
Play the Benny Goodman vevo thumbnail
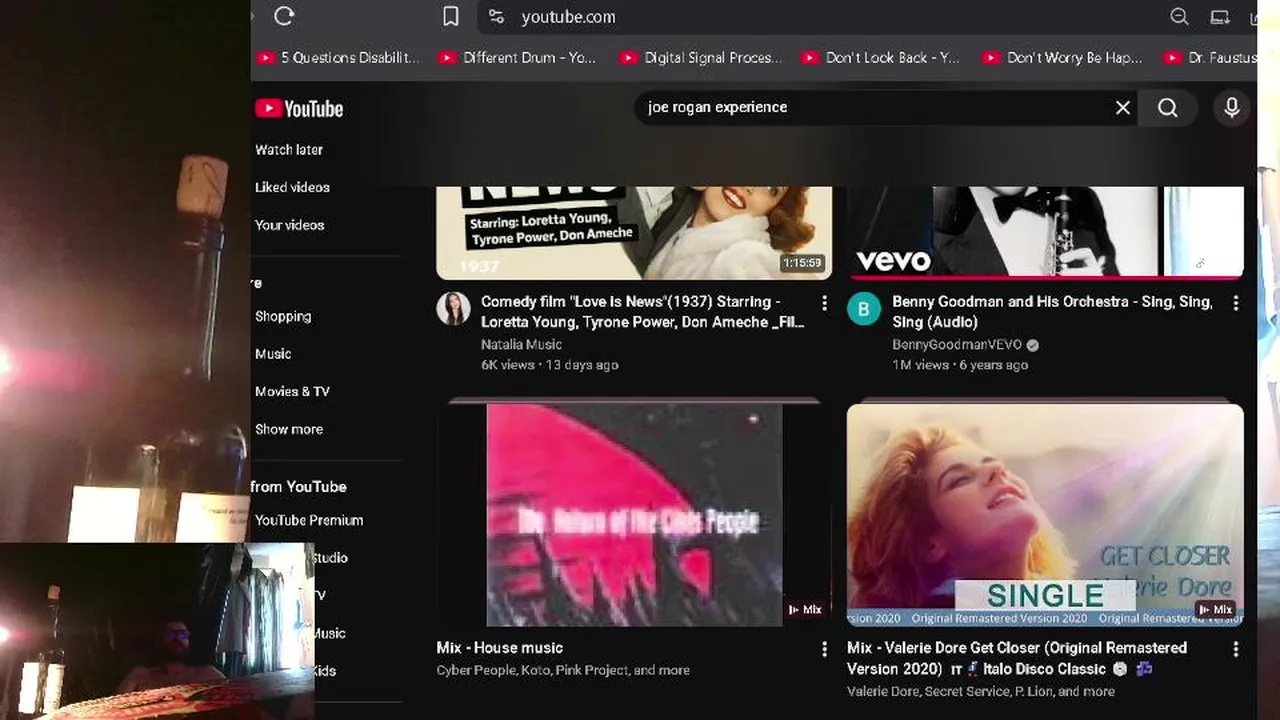[x=1045, y=232]
